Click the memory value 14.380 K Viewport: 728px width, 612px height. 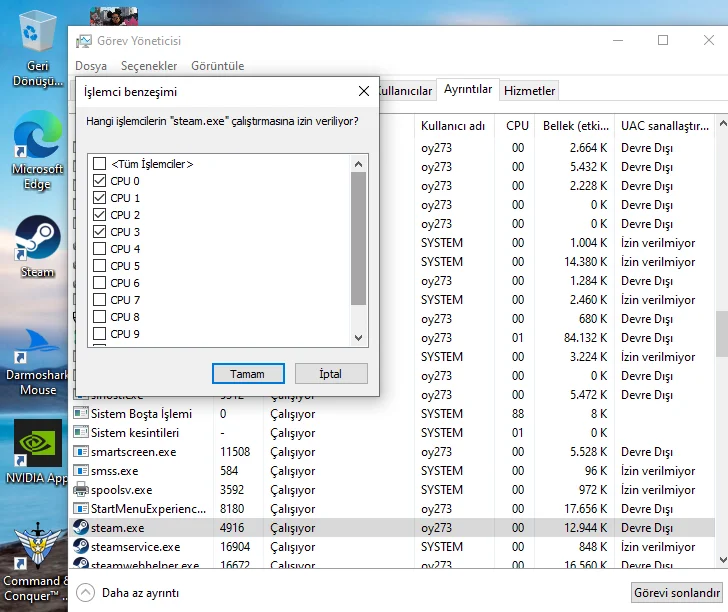click(585, 261)
